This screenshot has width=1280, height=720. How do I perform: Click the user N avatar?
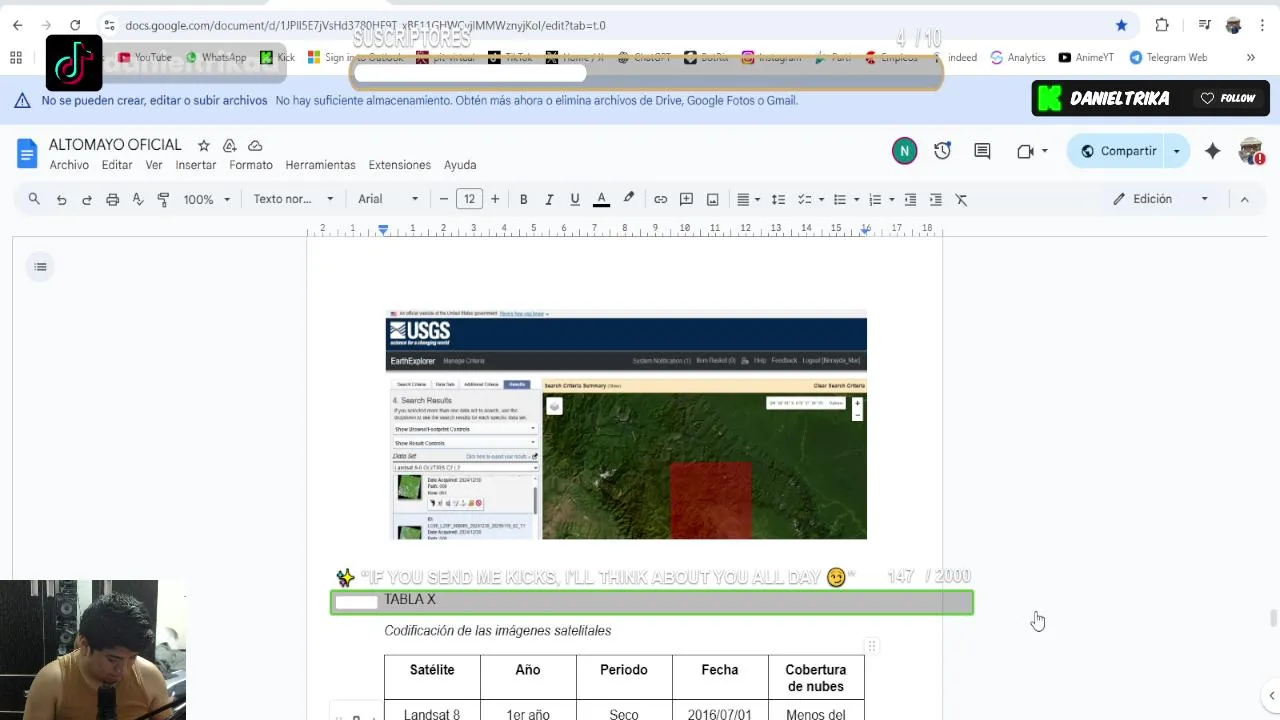point(904,151)
